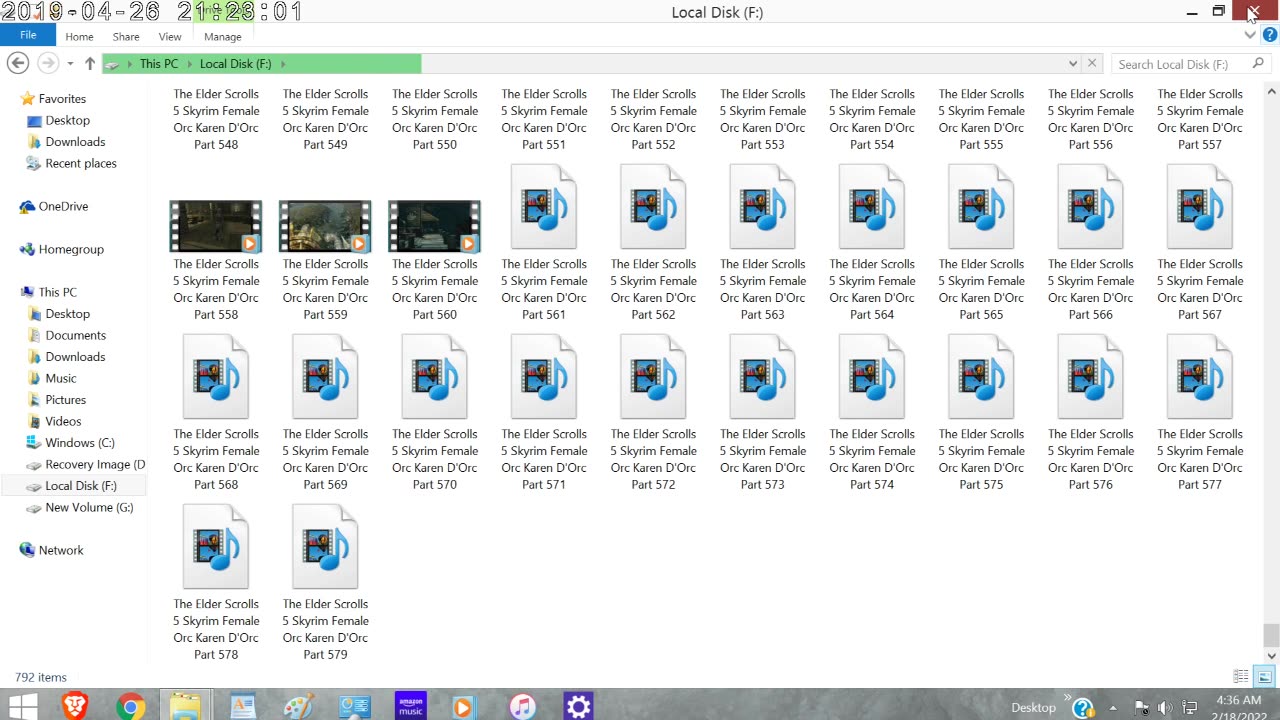The height and width of the screenshot is (720, 1280).
Task: Select the Part 563 media file icon
Action: pyautogui.click(x=762, y=207)
